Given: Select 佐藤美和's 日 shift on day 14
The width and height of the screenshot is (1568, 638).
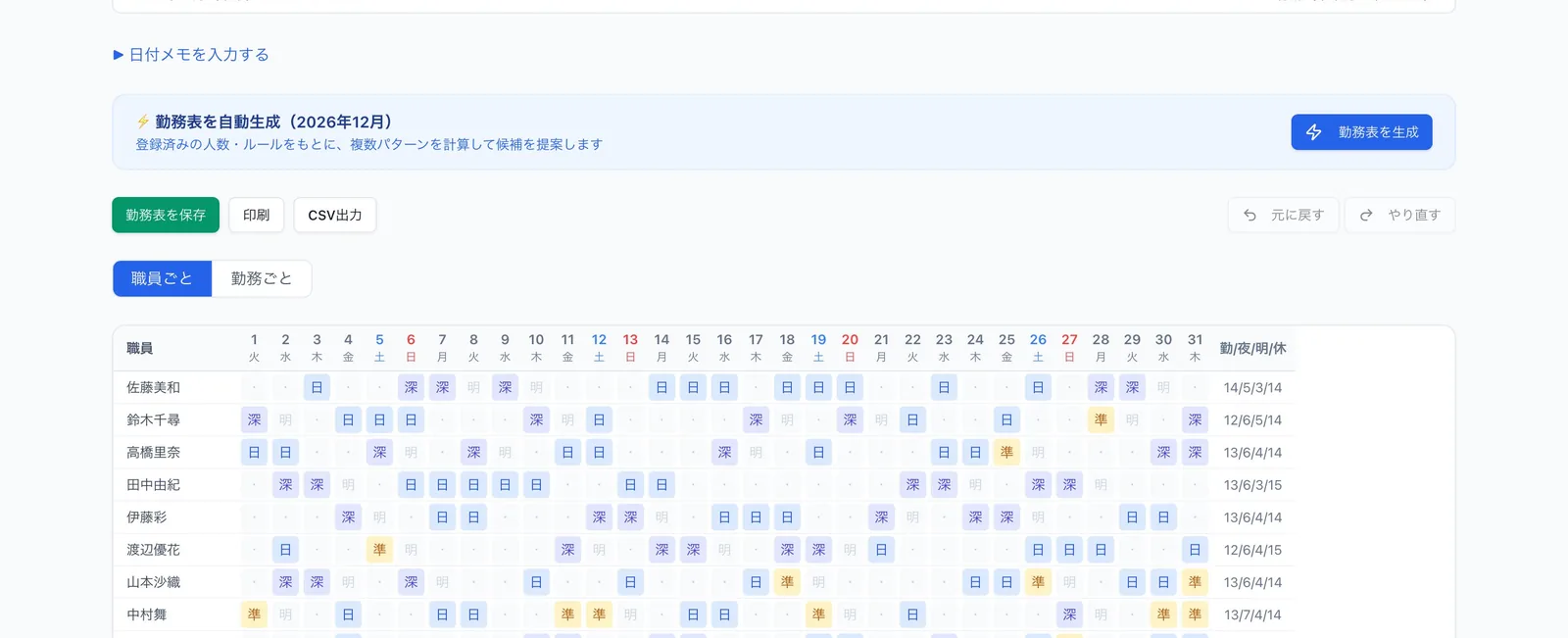Looking at the screenshot, I should pyautogui.click(x=661, y=387).
